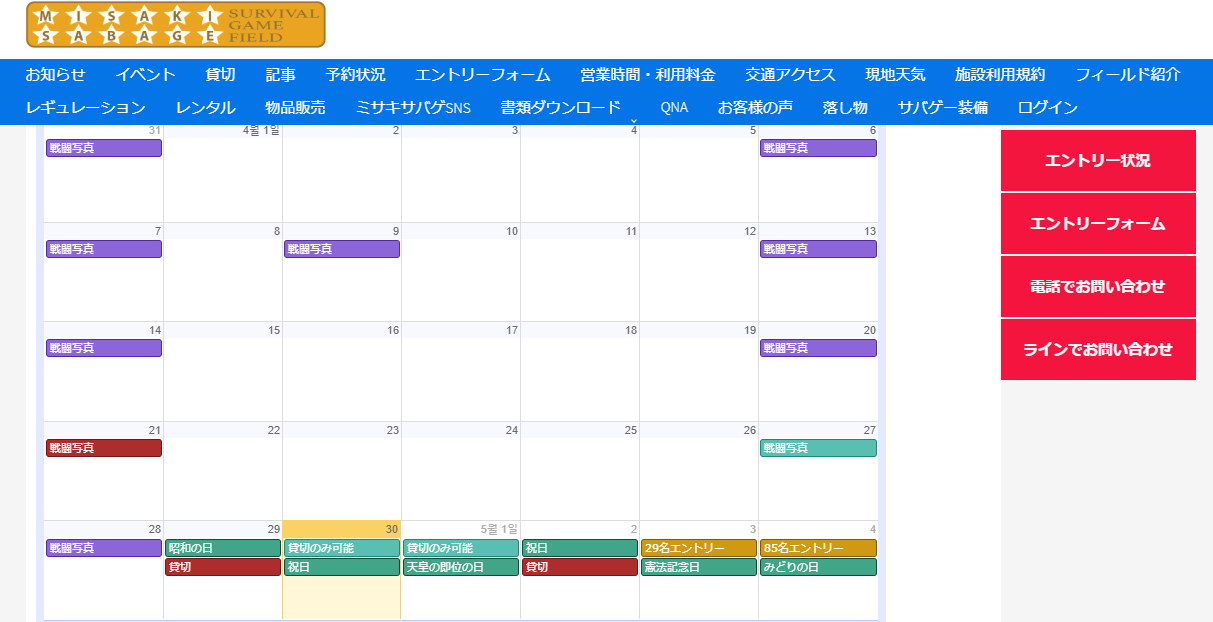Open the 29名エントリー calendar event
The width and height of the screenshot is (1213, 622).
[698, 548]
